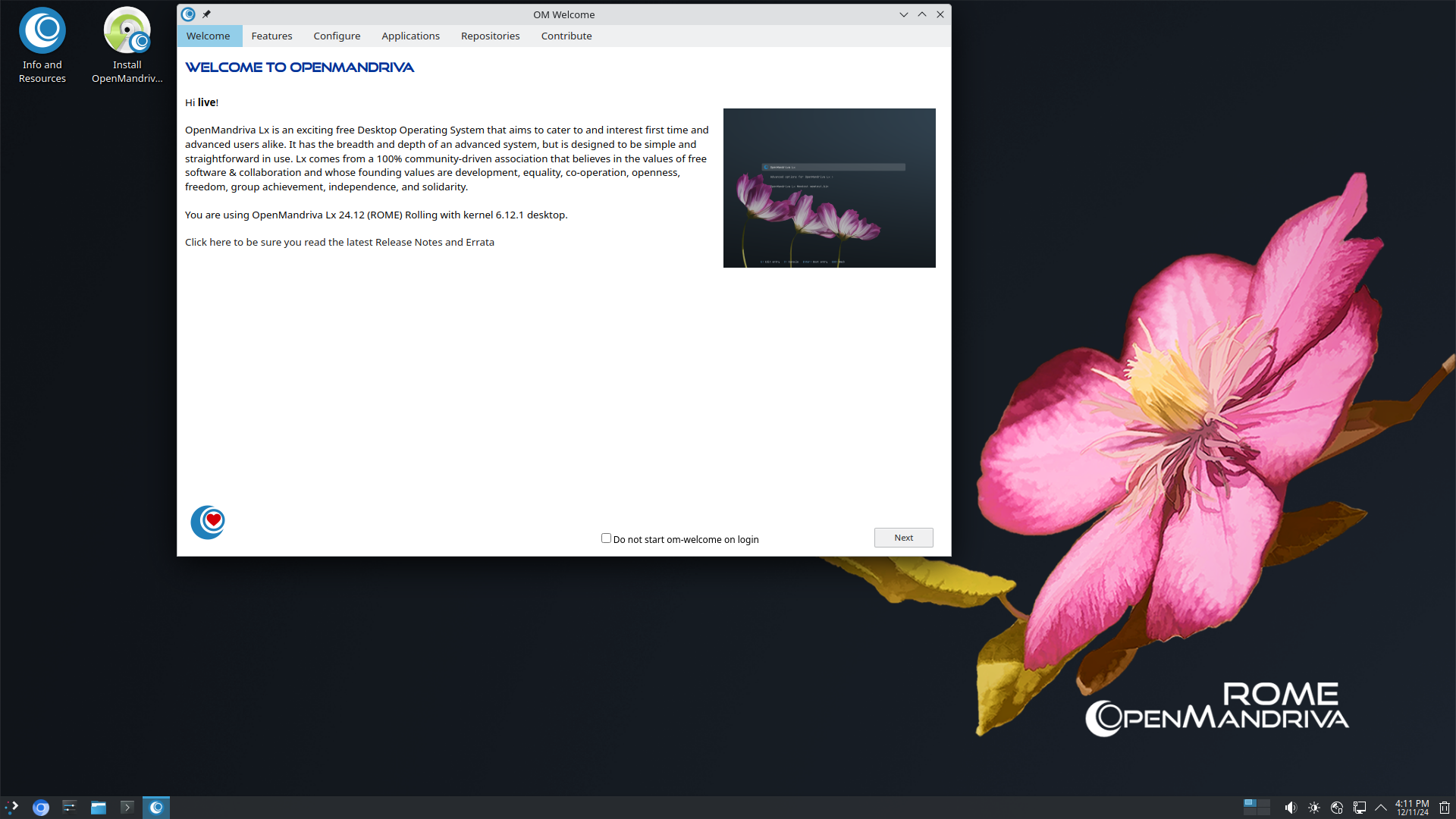Open the application launcher in the taskbar

(11, 808)
